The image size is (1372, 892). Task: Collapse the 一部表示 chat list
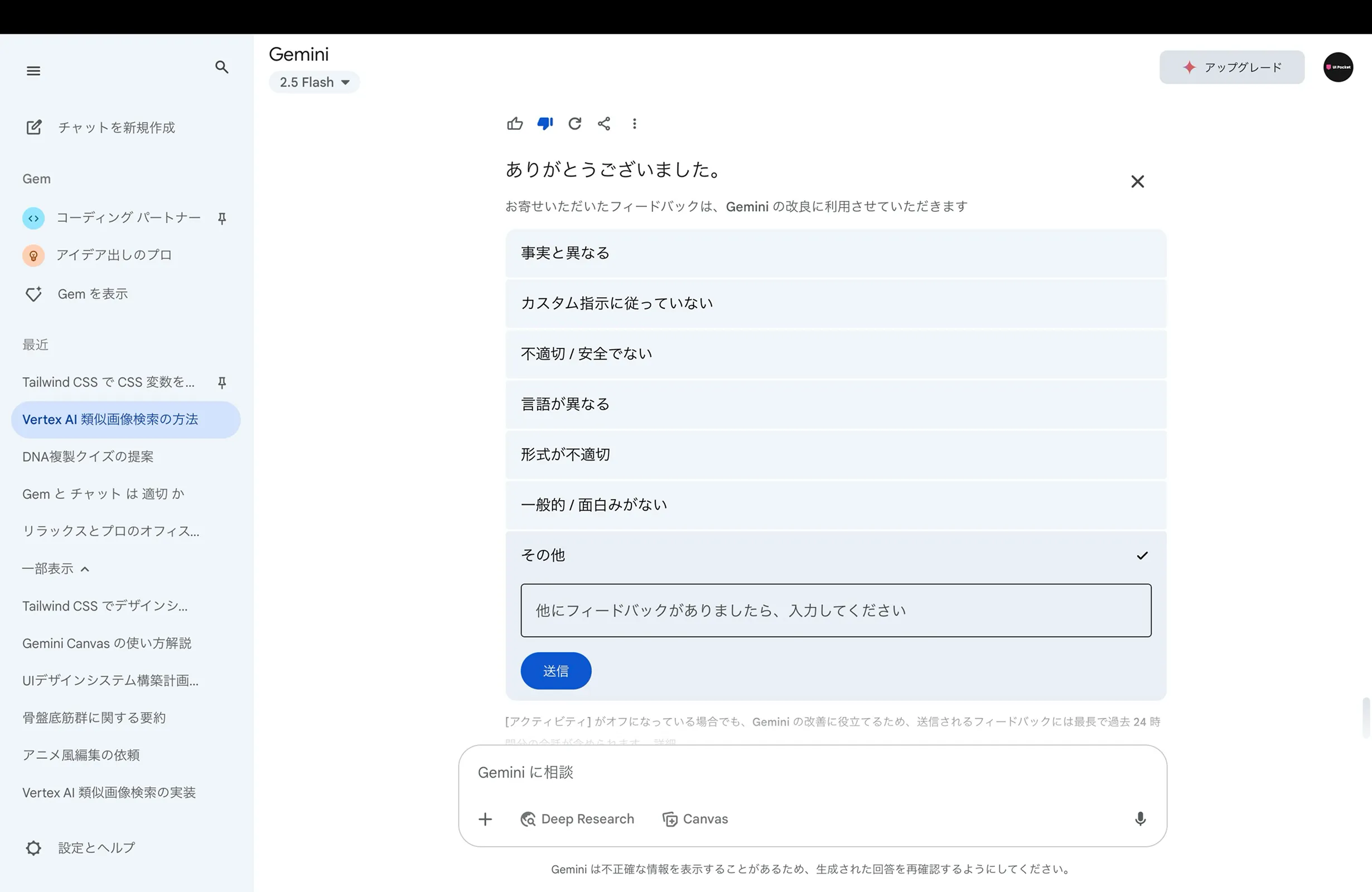point(55,569)
